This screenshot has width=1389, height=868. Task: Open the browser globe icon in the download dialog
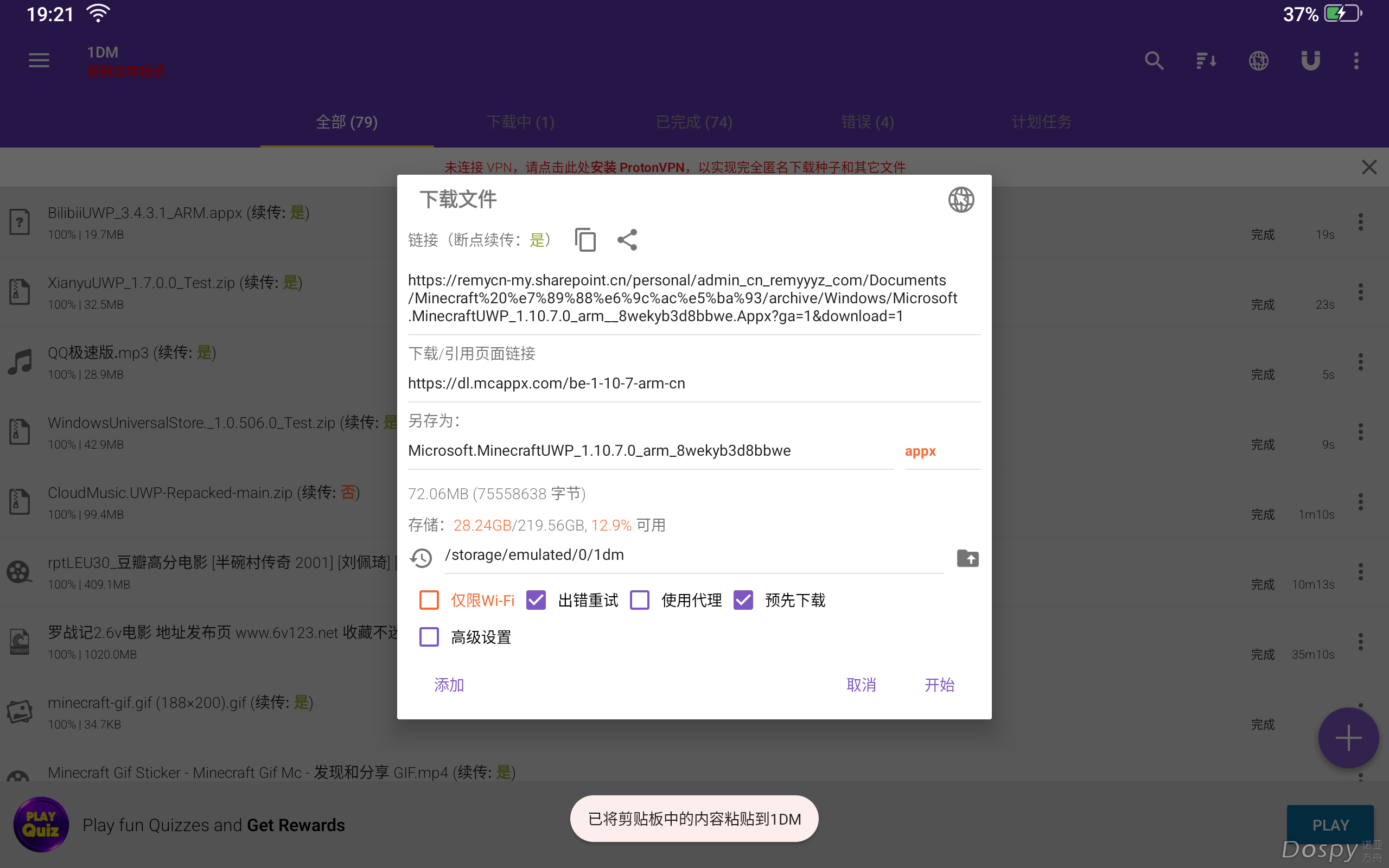961,200
